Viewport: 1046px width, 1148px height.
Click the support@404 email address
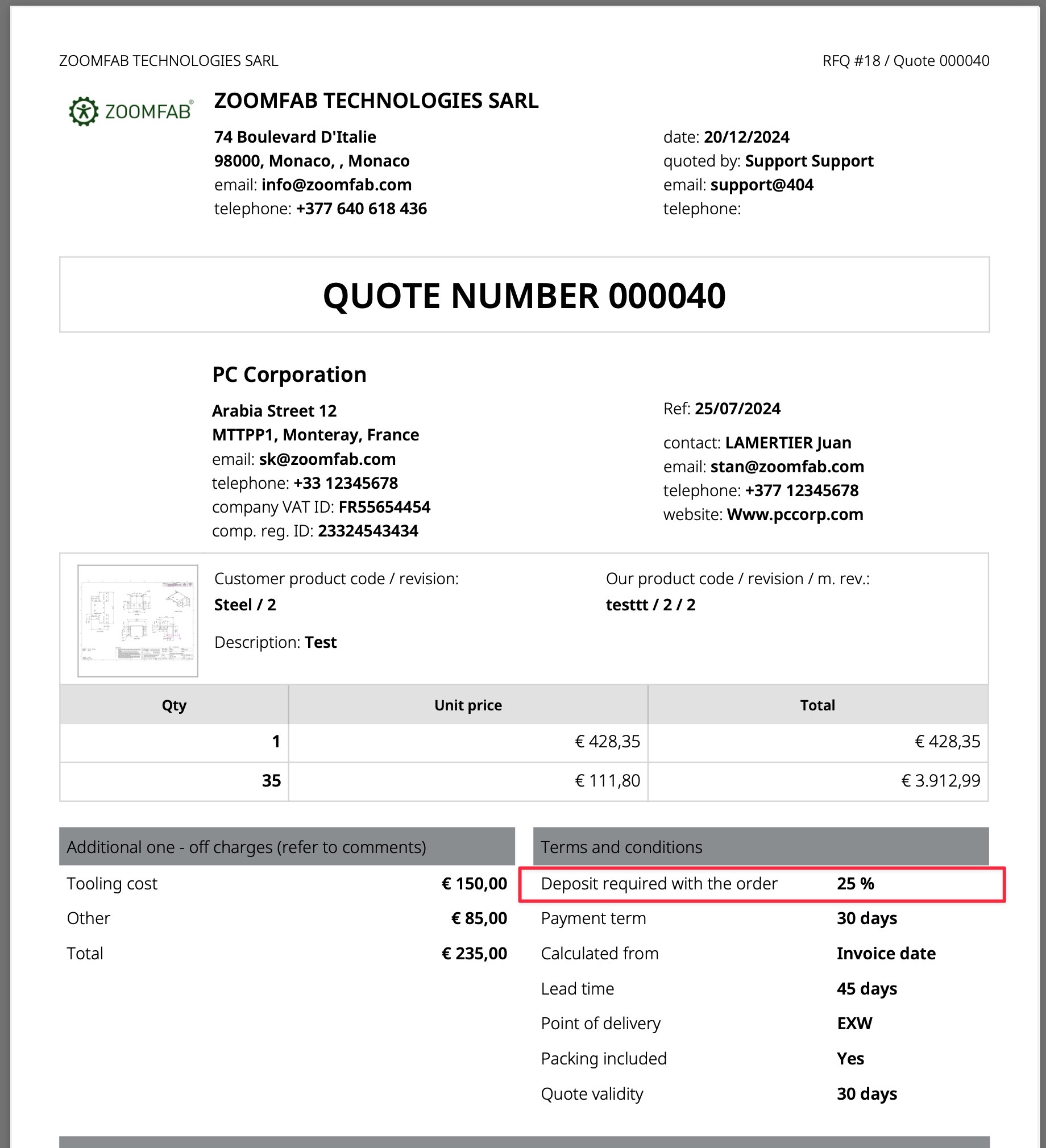(762, 185)
